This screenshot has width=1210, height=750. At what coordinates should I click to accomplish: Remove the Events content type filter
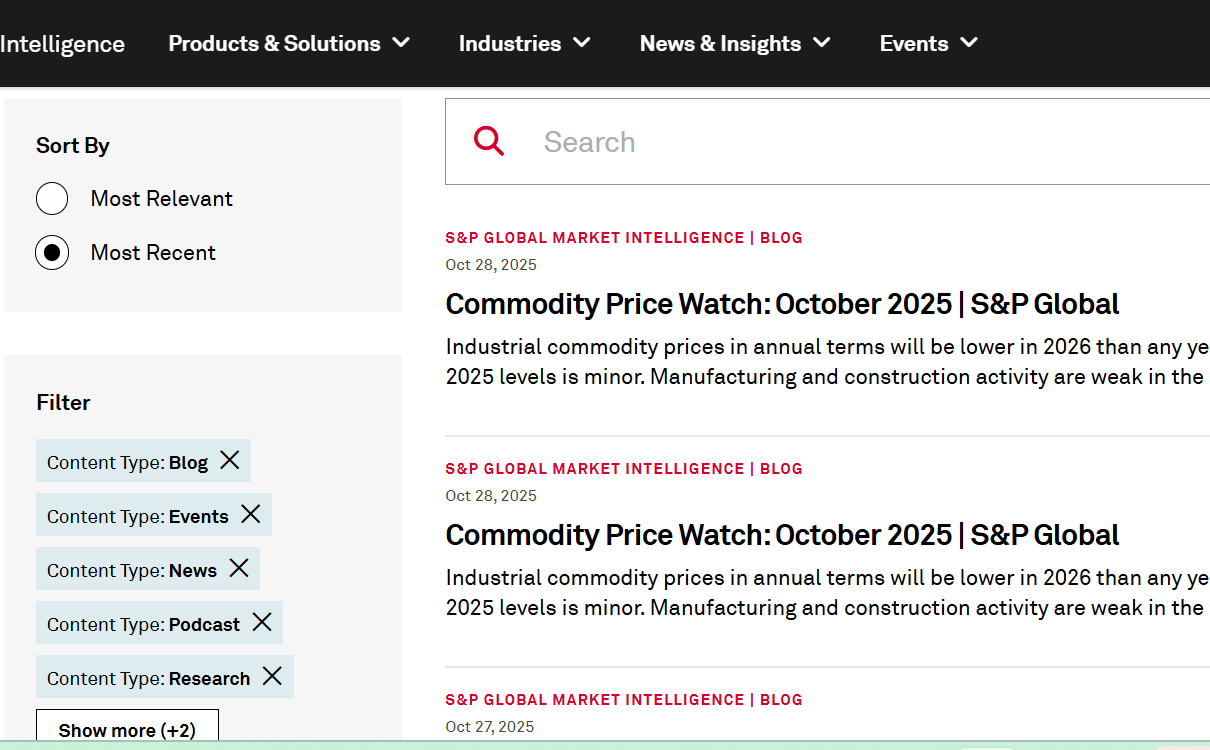251,514
